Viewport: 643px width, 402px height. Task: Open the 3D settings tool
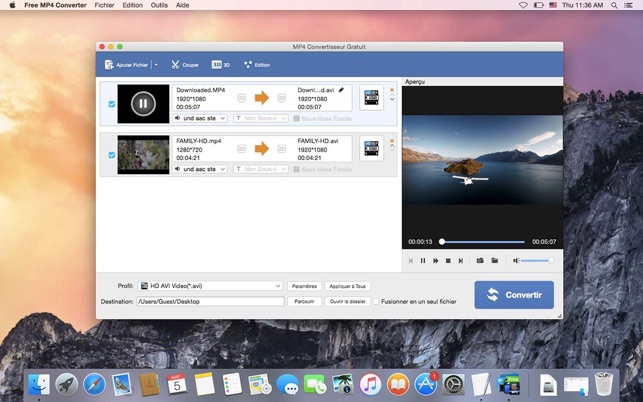(x=221, y=65)
